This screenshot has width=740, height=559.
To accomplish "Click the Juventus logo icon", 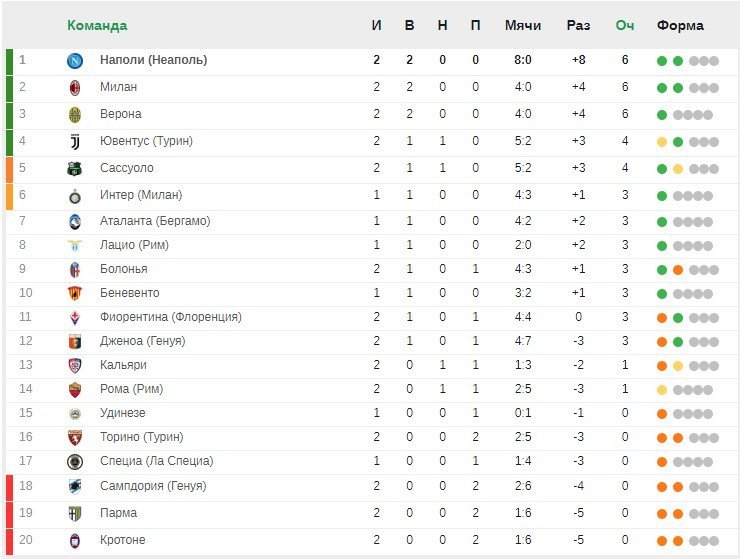I will coord(75,142).
